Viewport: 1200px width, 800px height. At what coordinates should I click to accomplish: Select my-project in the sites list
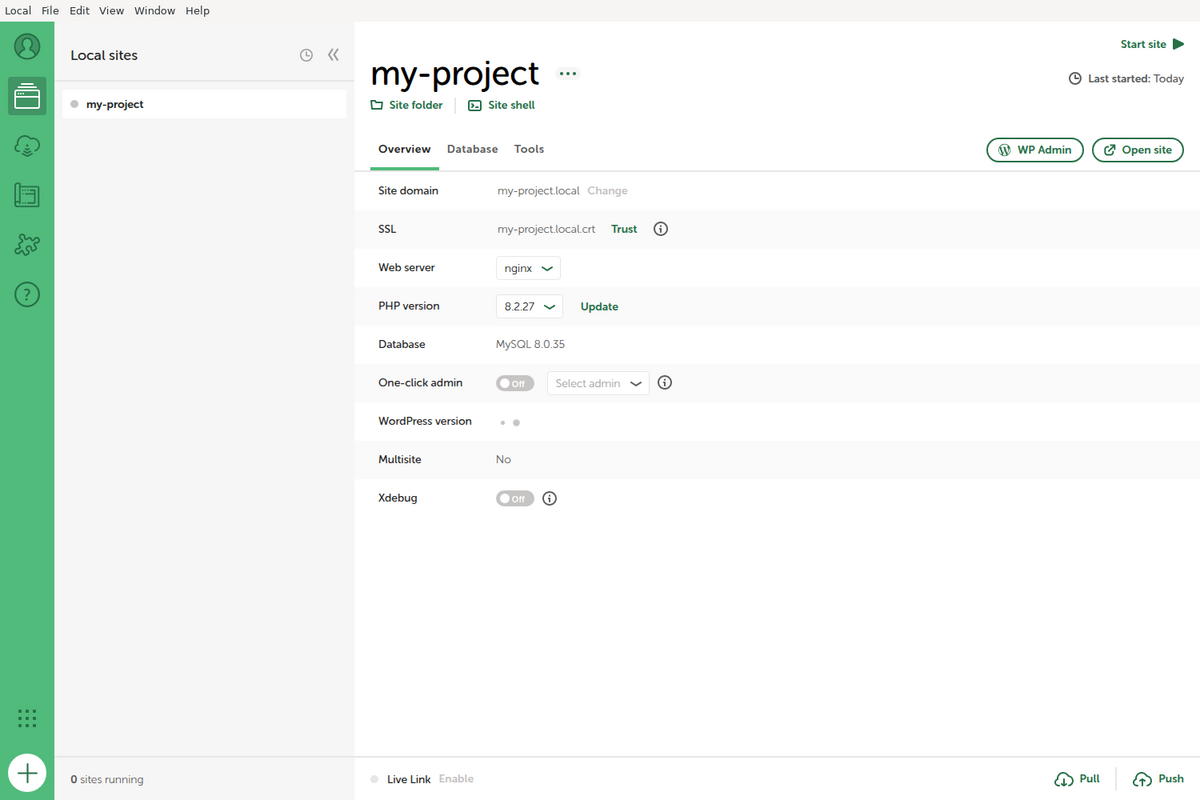click(204, 104)
